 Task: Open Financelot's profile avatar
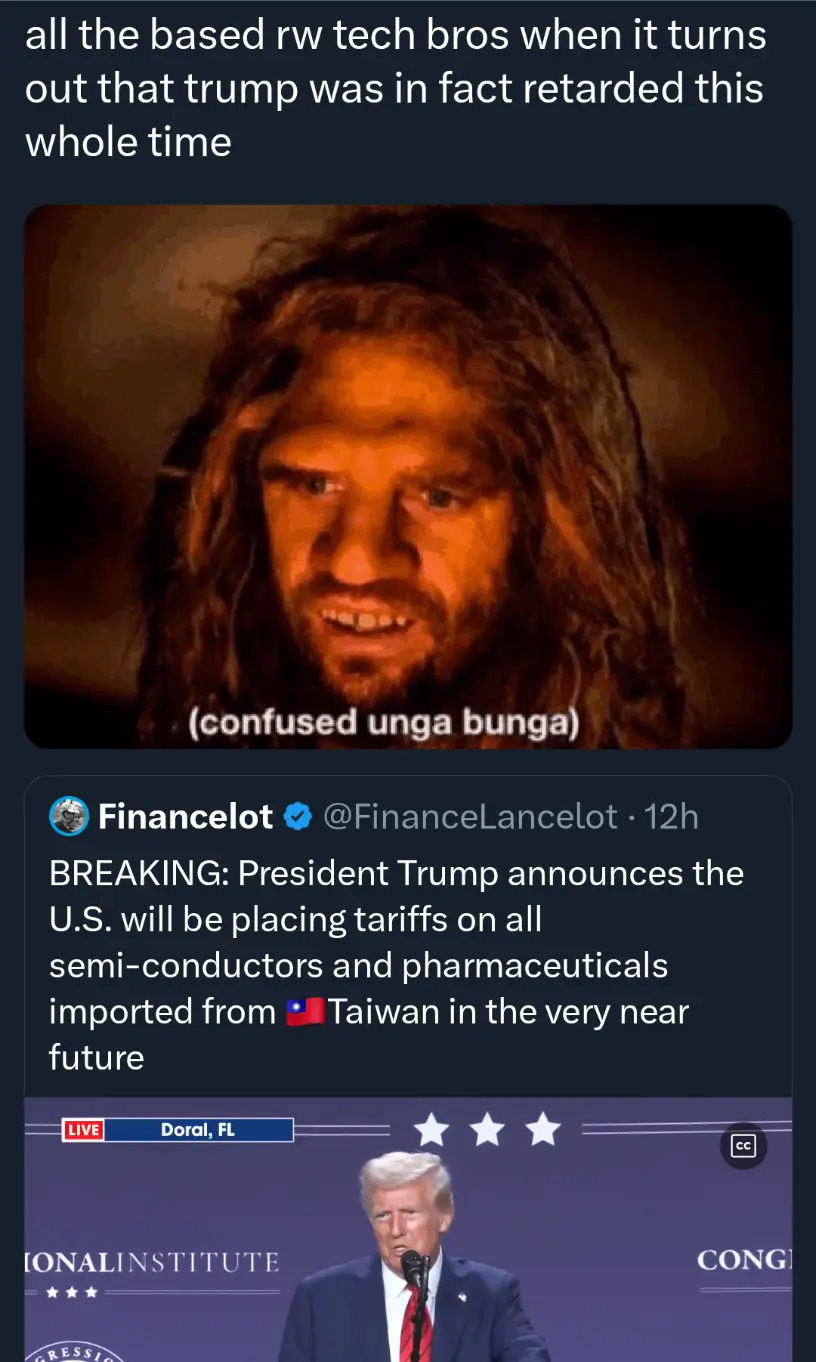pyautogui.click(x=69, y=816)
